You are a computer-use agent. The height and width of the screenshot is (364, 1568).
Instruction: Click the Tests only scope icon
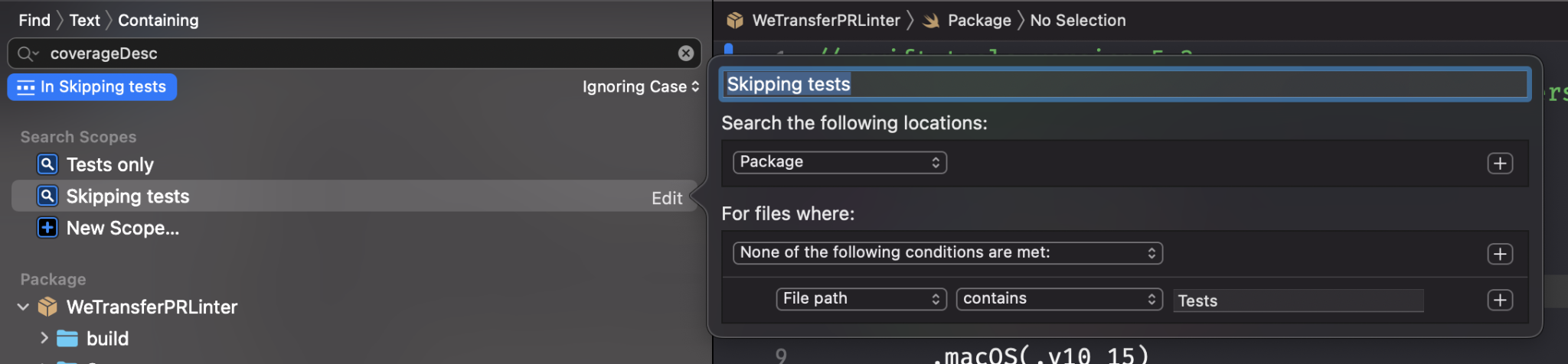[x=47, y=164]
